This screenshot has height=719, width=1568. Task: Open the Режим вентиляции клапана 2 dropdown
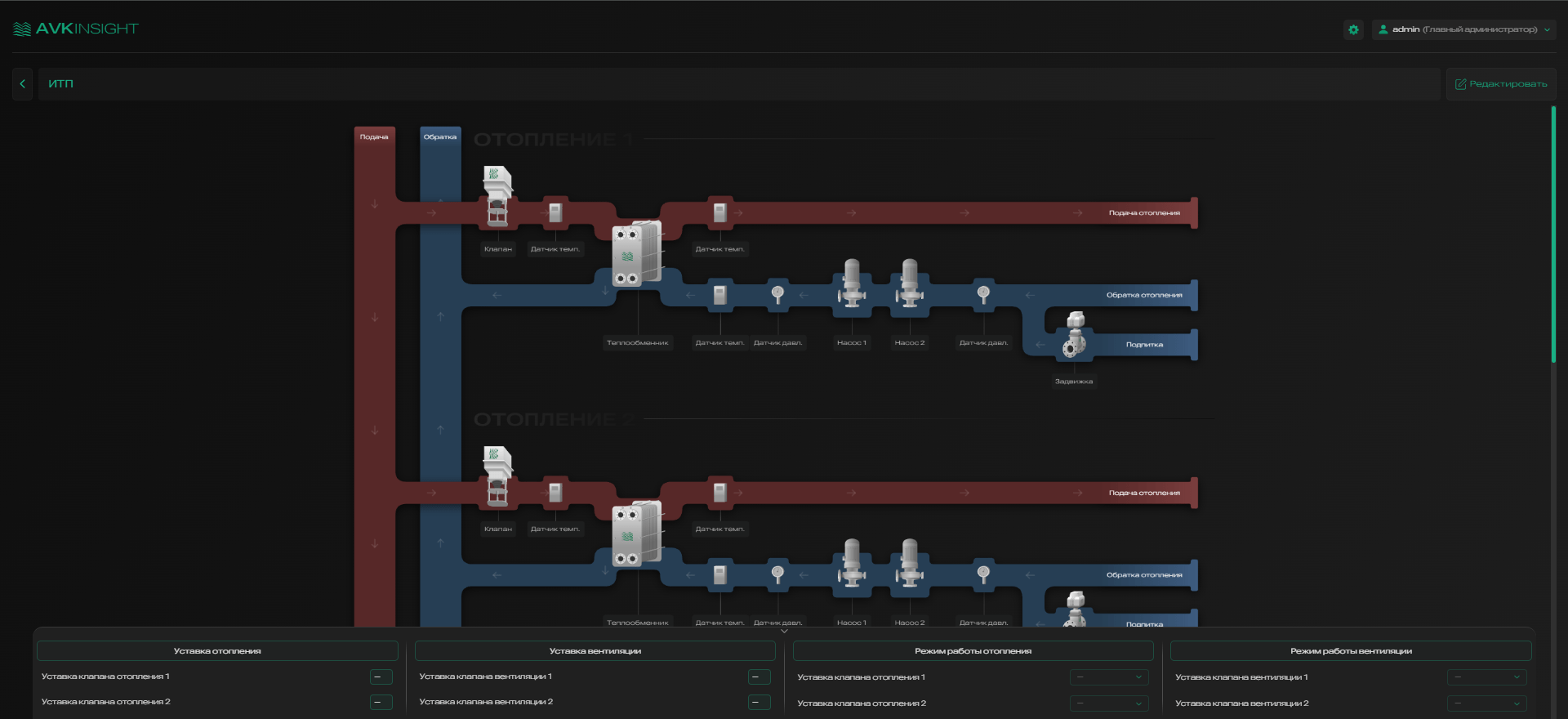[1486, 703]
